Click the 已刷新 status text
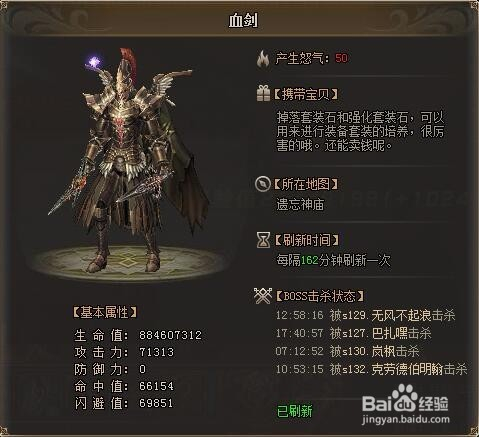Screen dimensions: 479x437 coord(295,411)
